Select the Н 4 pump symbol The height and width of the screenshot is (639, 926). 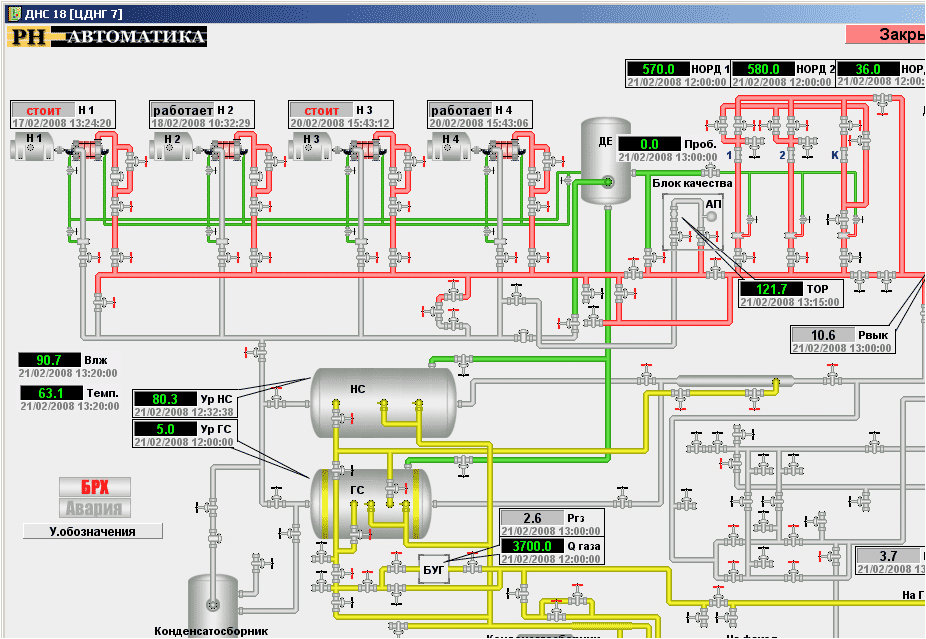[x=449, y=148]
